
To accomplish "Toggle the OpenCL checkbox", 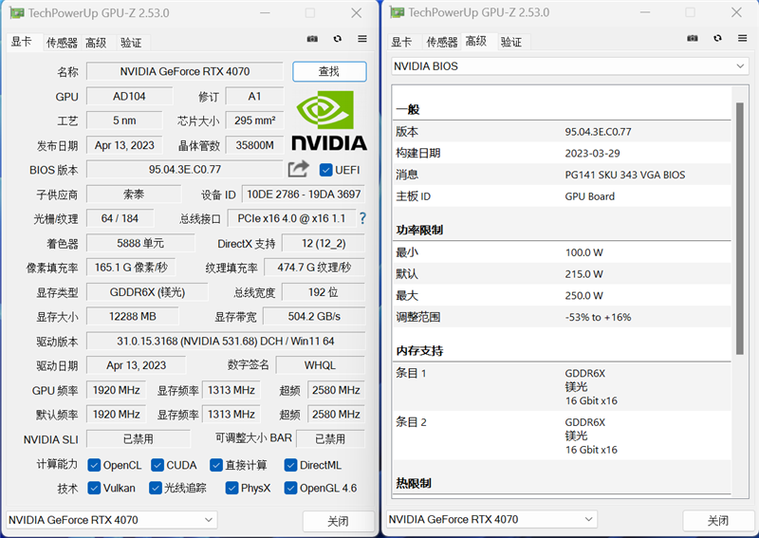I will pyautogui.click(x=94, y=465).
